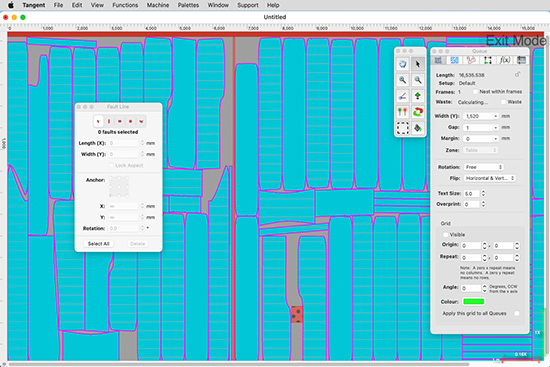Open the Machine menu

click(x=158, y=5)
